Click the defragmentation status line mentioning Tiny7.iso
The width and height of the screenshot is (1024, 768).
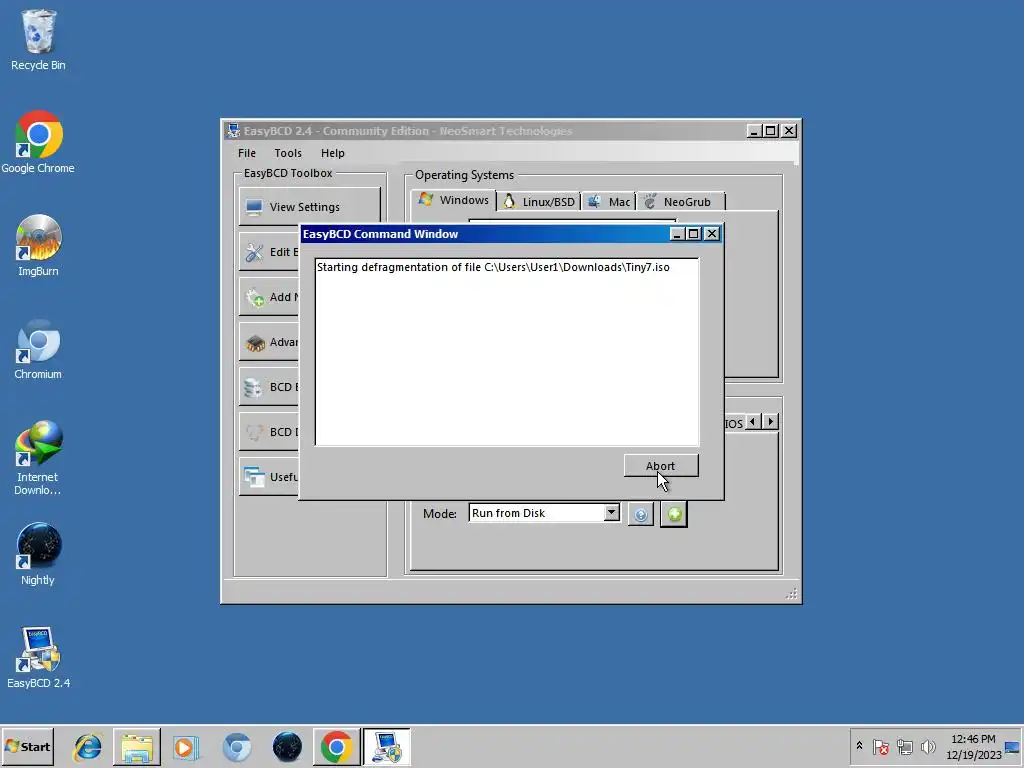click(493, 267)
